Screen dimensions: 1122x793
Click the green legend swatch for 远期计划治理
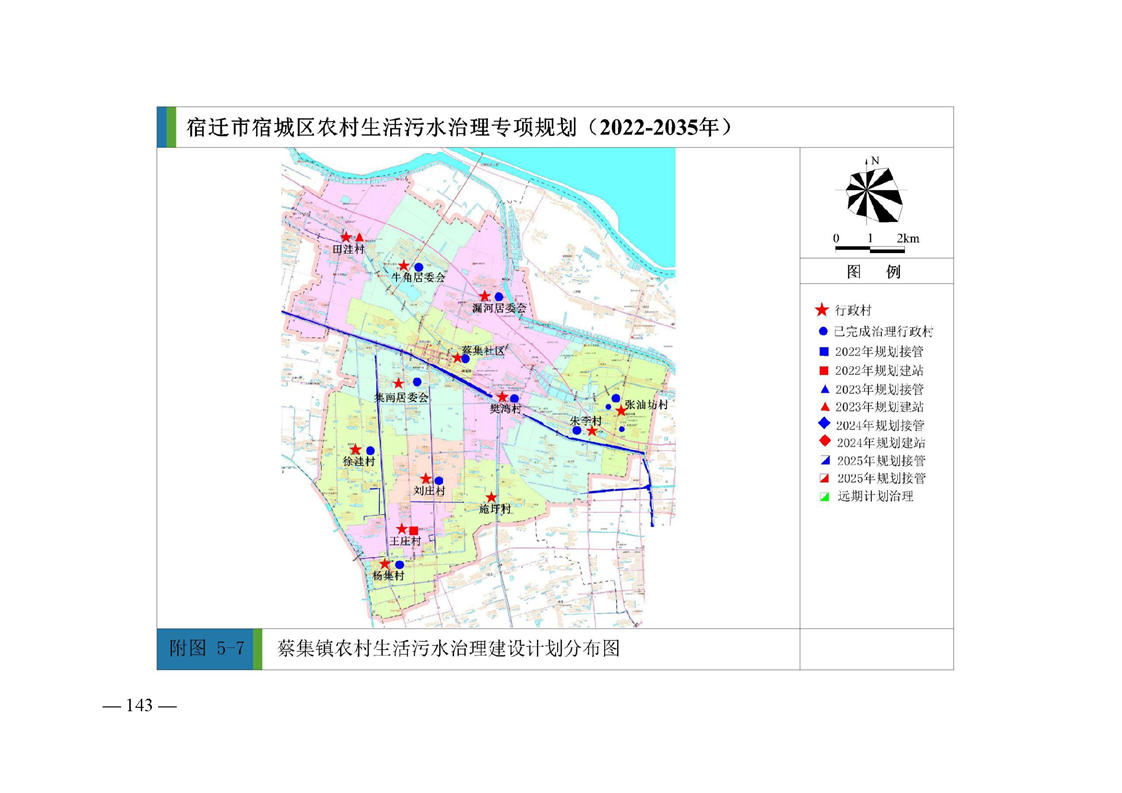tap(822, 496)
